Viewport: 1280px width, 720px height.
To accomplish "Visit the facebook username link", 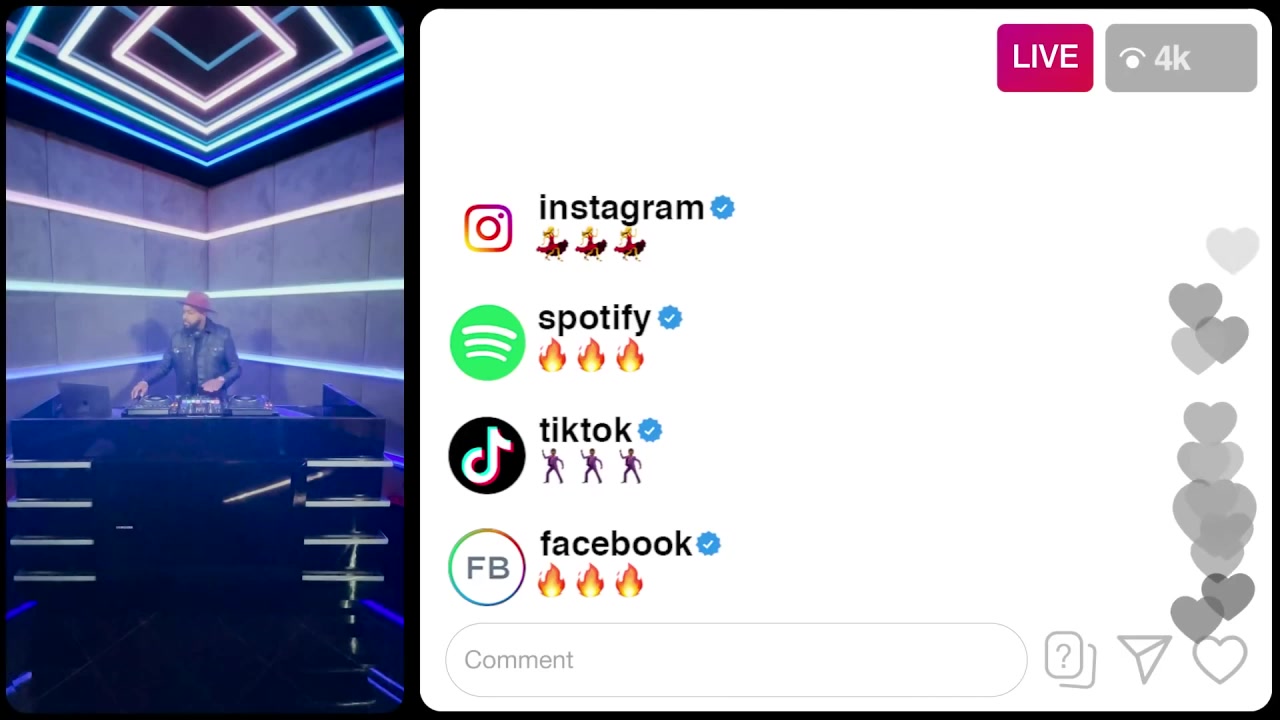I will tap(615, 544).
